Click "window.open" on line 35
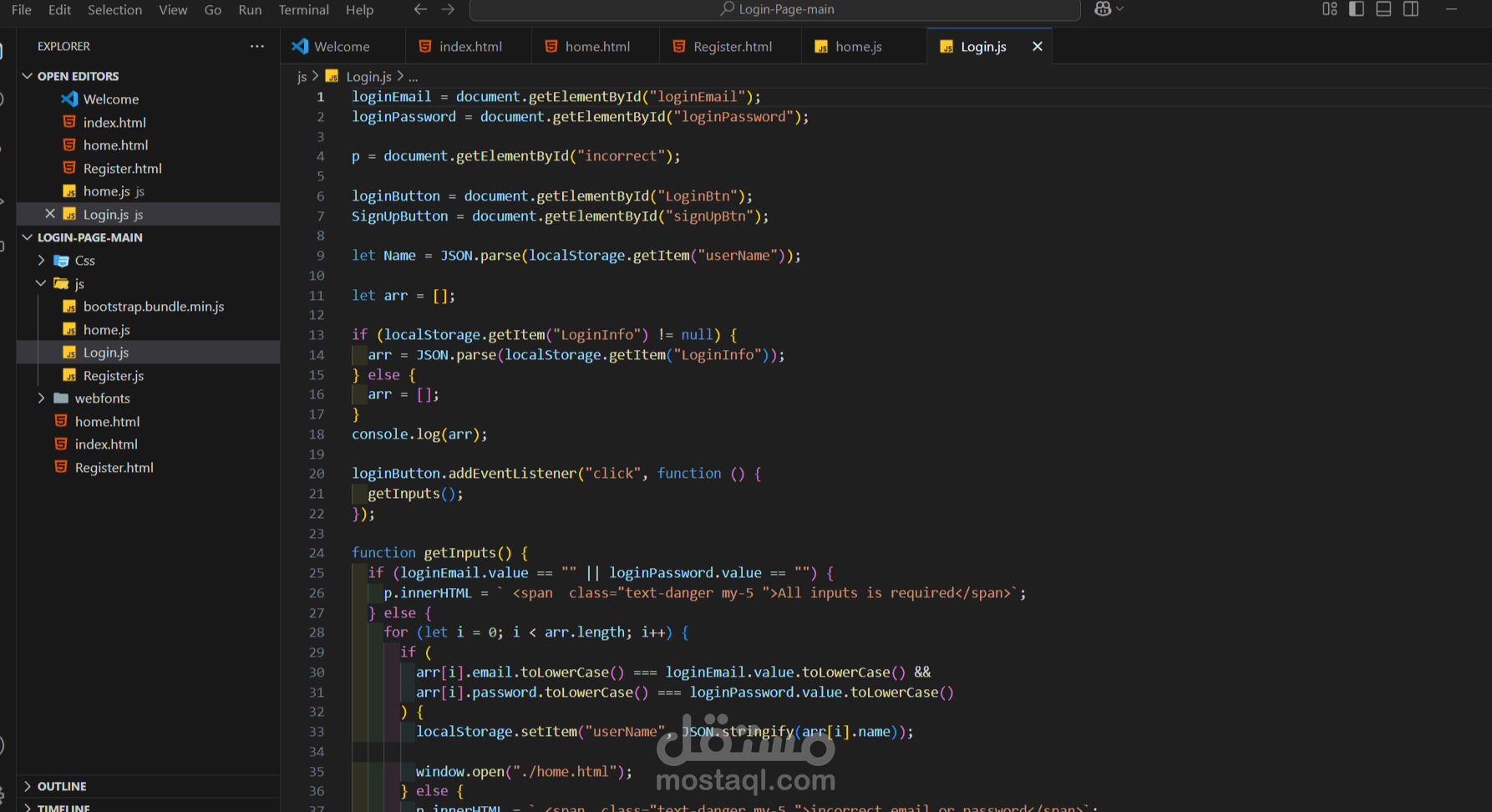This screenshot has width=1492, height=812. 460,772
